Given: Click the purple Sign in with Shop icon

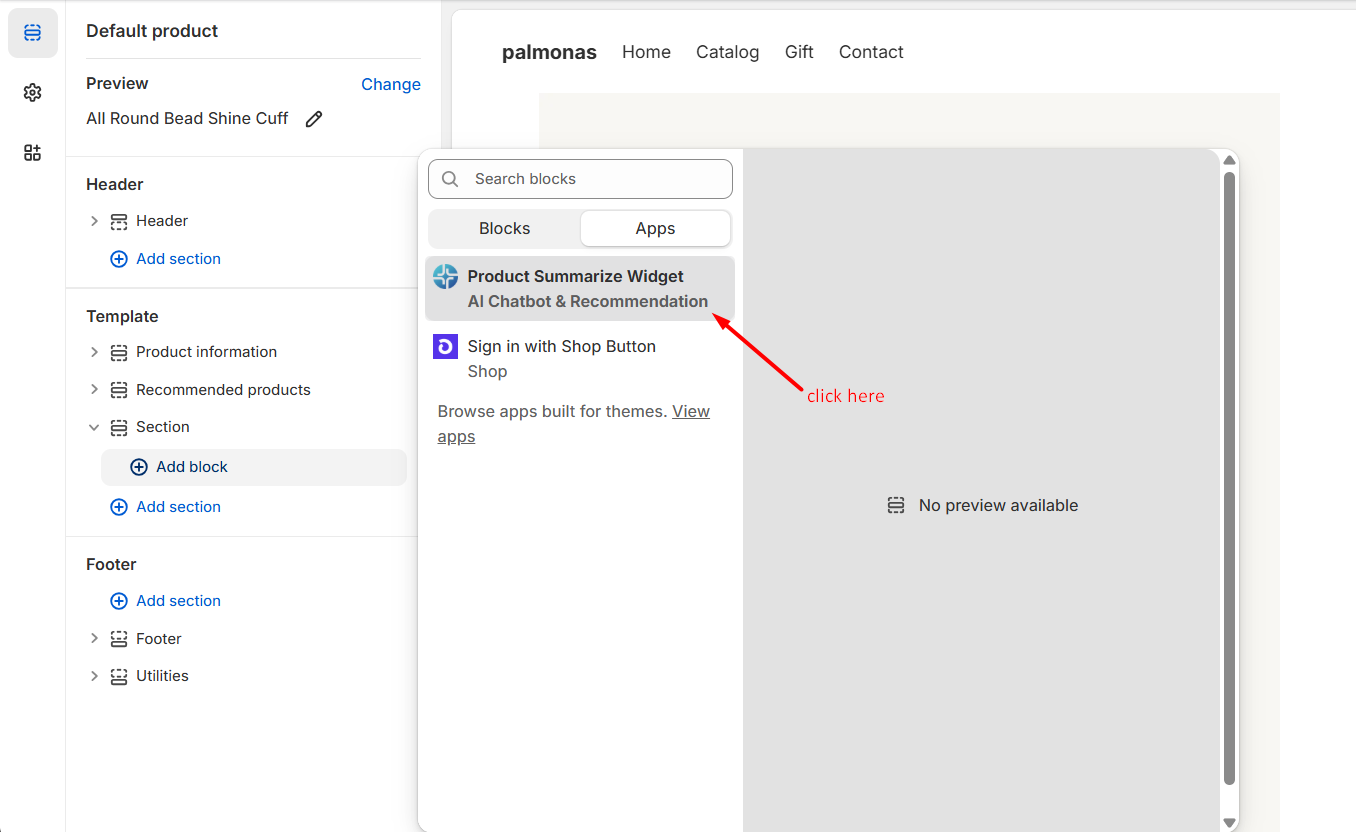Looking at the screenshot, I should point(445,346).
